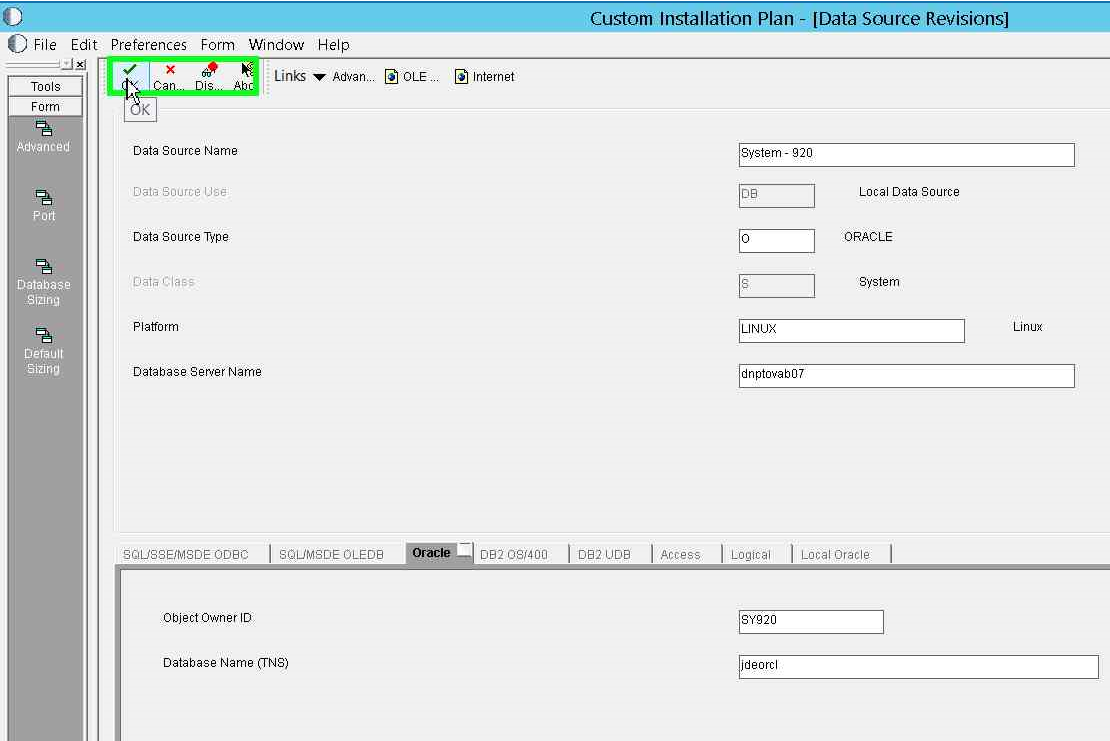Screen dimensions: 1110x741
Task: Expand the Links dropdown
Action: coord(318,75)
